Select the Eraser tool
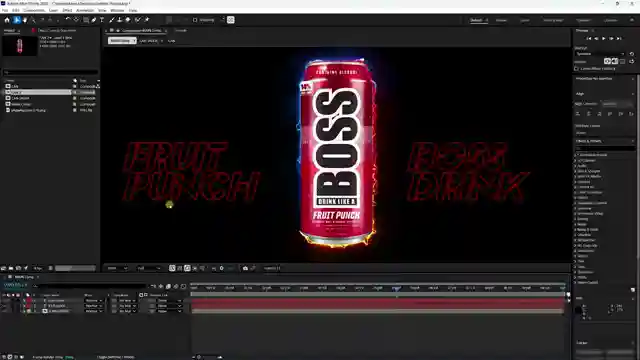Screen dimensions: 640x360 (x=128, y=20)
